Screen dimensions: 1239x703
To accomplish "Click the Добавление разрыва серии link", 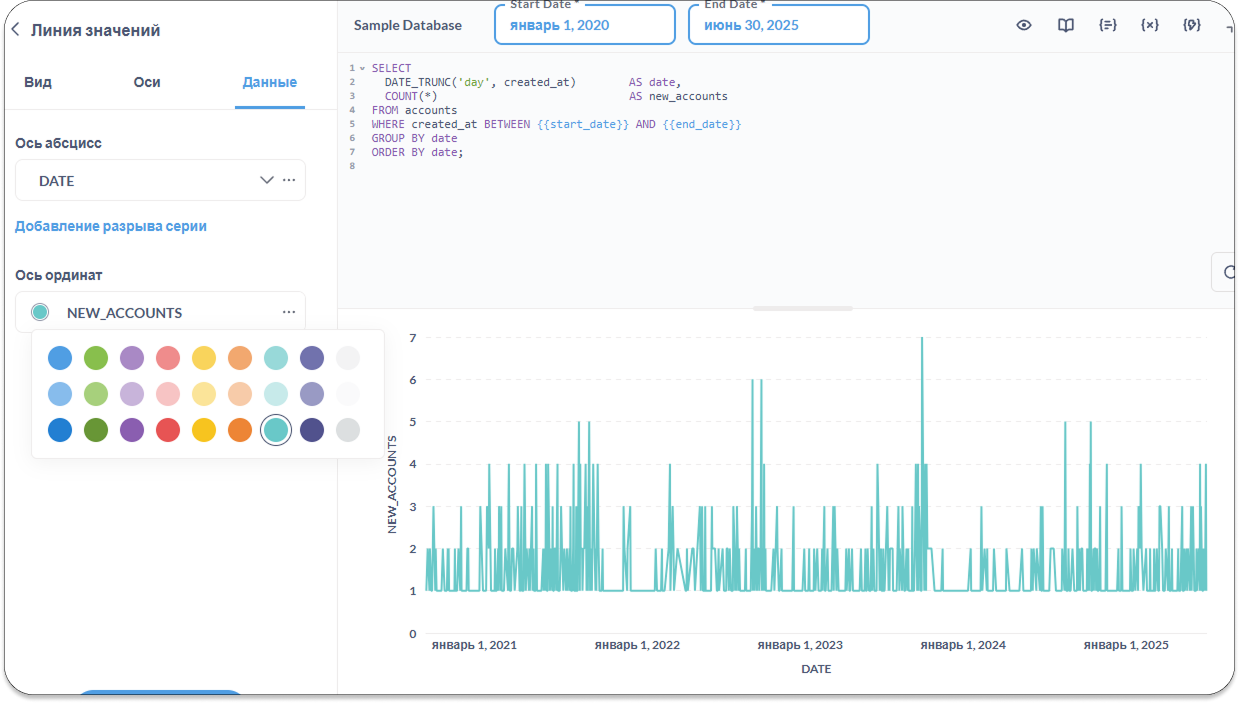I will (111, 226).
